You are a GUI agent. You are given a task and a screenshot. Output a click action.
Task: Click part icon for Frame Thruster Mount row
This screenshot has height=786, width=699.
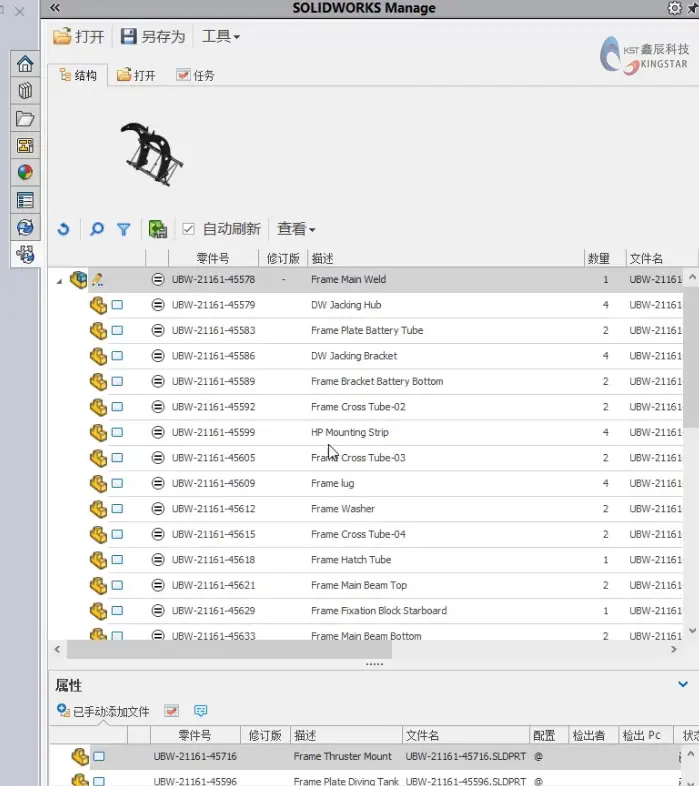point(80,756)
